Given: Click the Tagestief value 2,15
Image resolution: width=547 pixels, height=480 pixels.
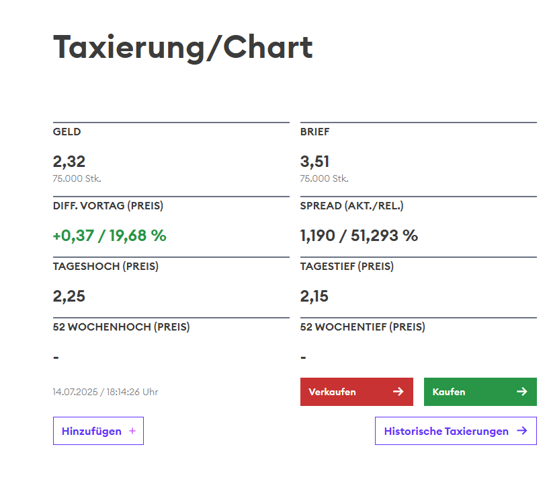Looking at the screenshot, I should coord(314,297).
